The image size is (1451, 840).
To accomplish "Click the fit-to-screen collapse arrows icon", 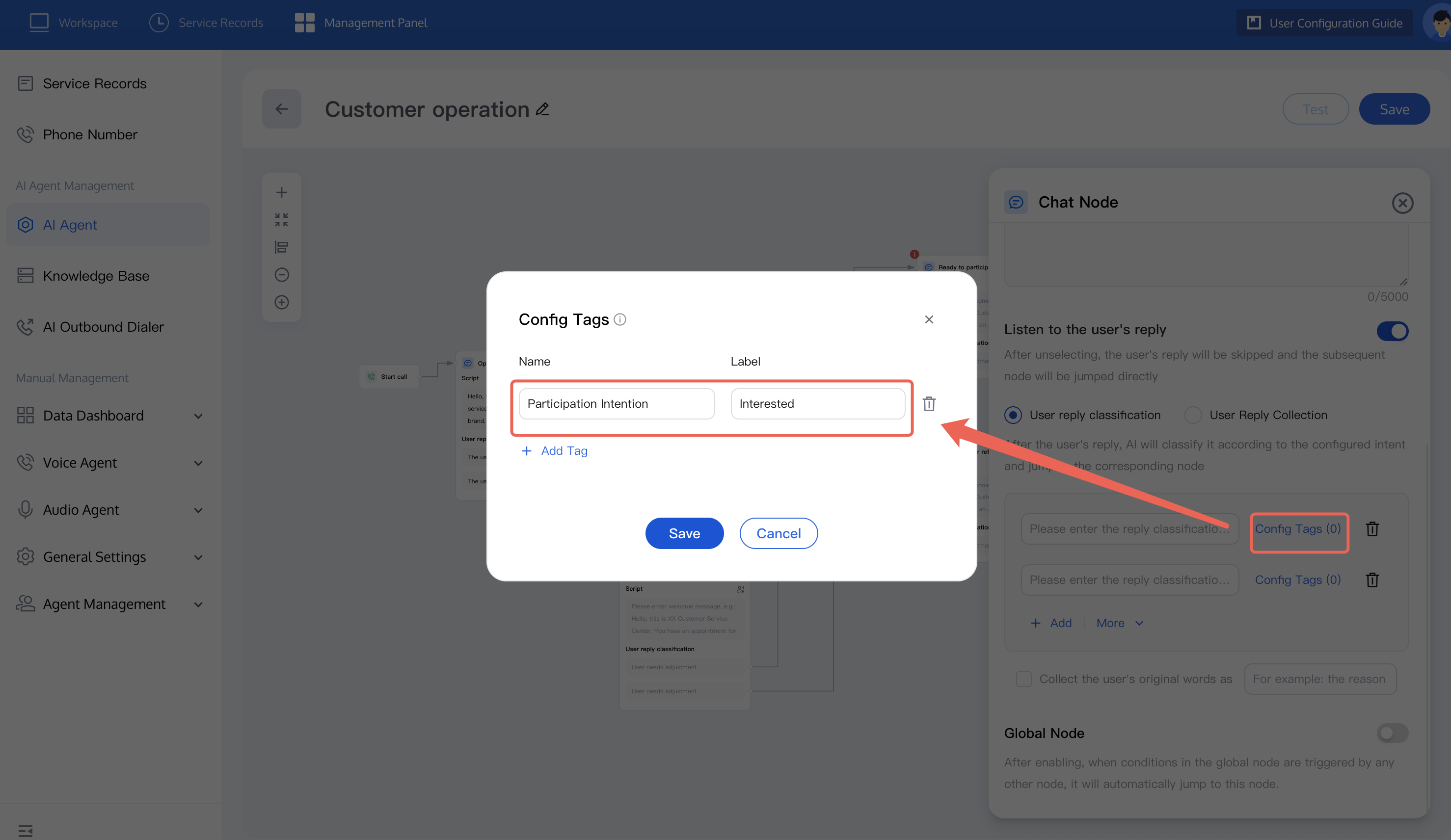I will (282, 220).
